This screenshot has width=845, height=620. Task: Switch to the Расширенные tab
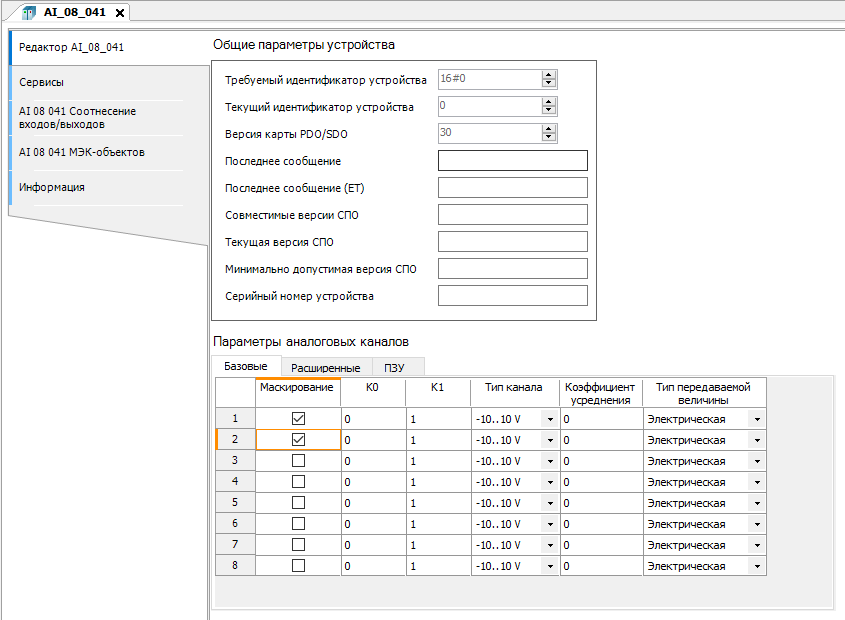[x=325, y=368]
